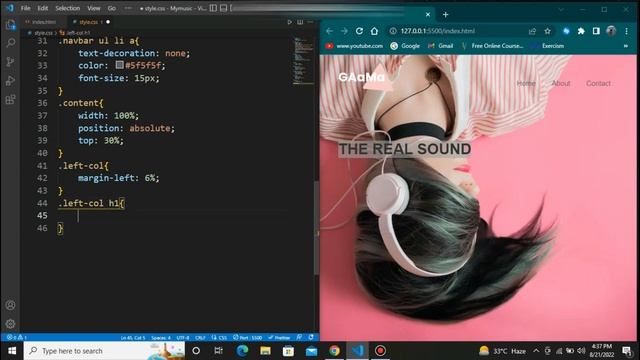Open the File menu
The height and width of the screenshot is (360, 640).
point(25,8)
